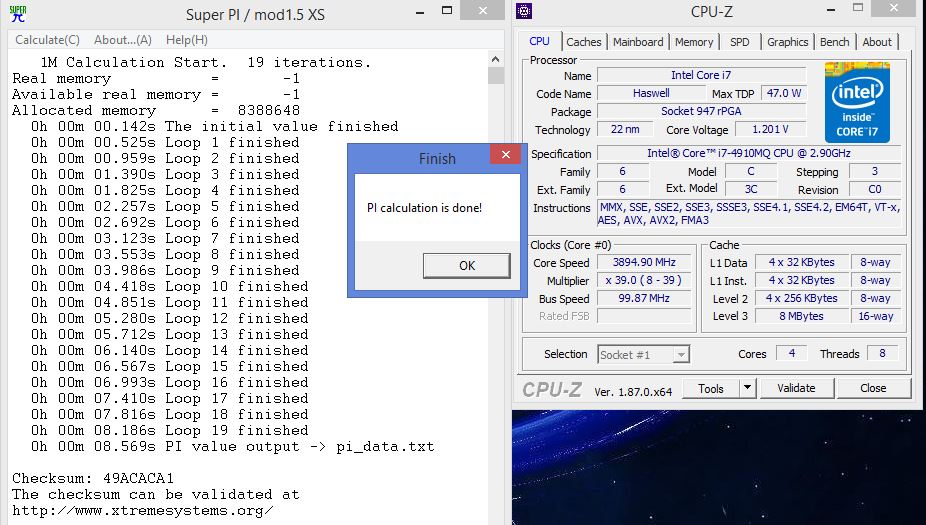Click the Cores value 4
This screenshot has width=926, height=525.
pos(791,353)
